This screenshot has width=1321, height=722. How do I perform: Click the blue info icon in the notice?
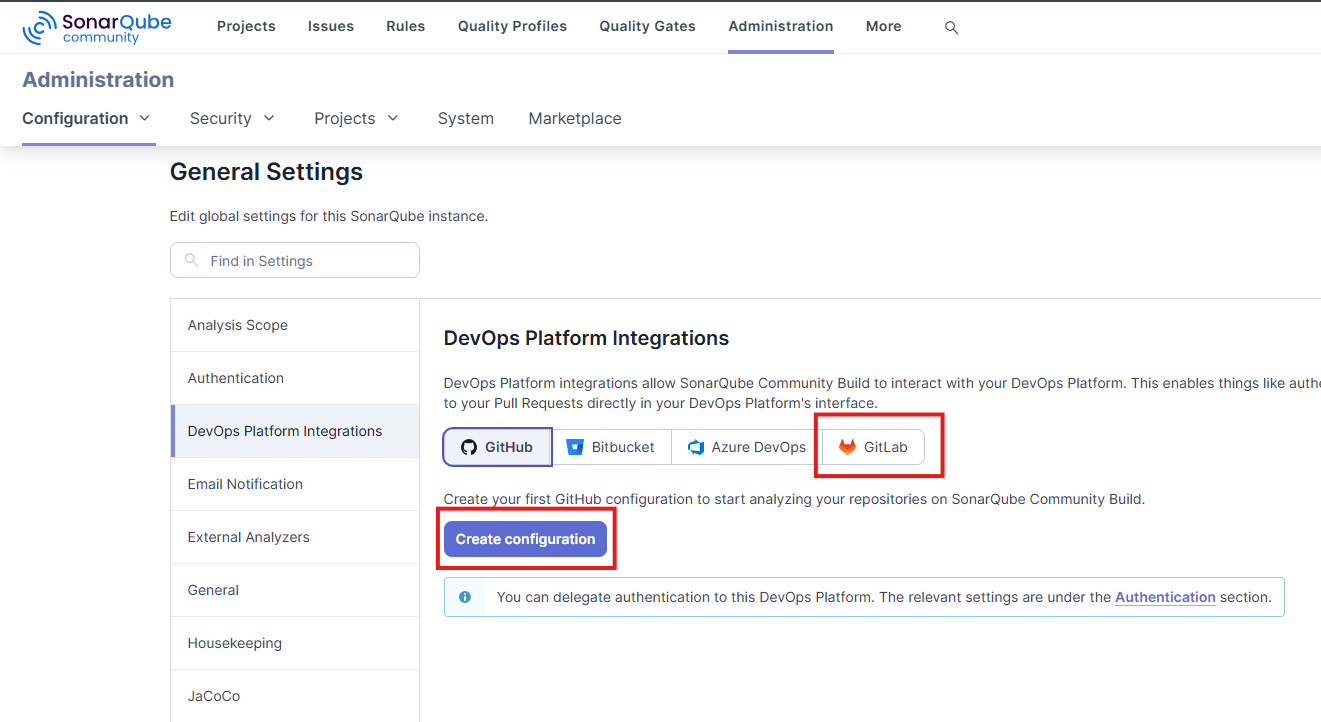click(x=465, y=597)
